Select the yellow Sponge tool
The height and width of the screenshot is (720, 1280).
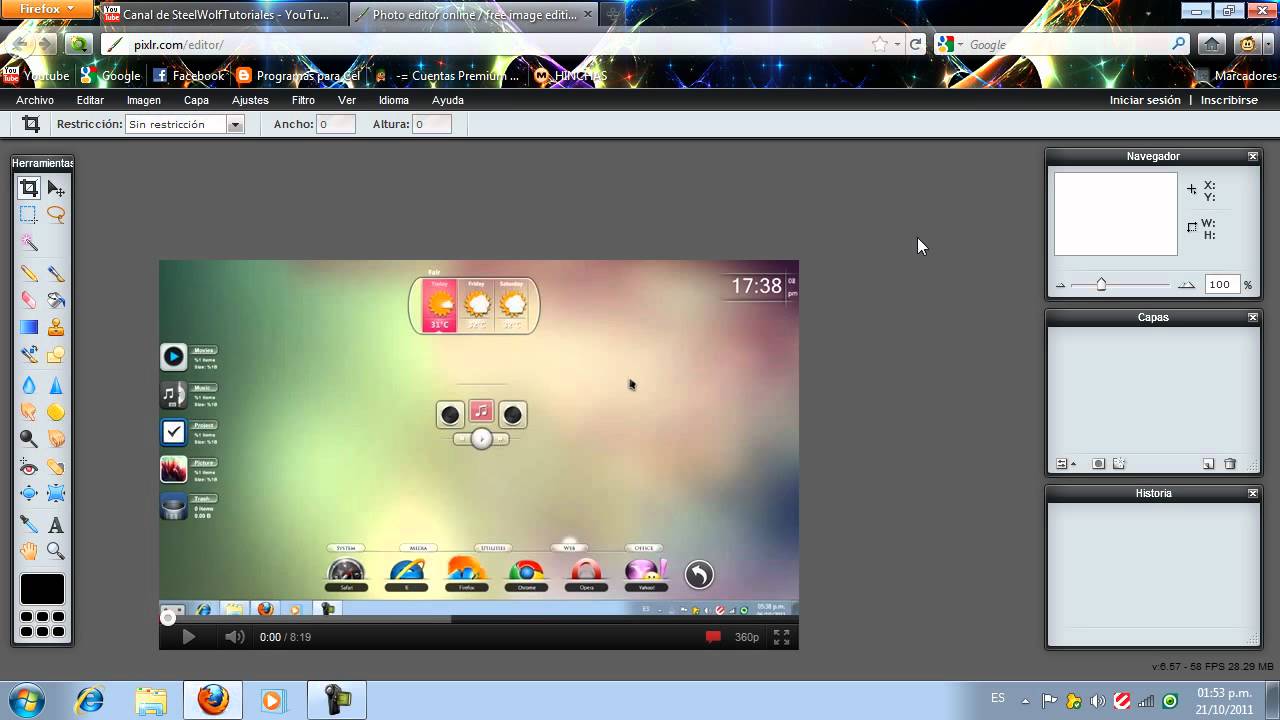(x=56, y=412)
